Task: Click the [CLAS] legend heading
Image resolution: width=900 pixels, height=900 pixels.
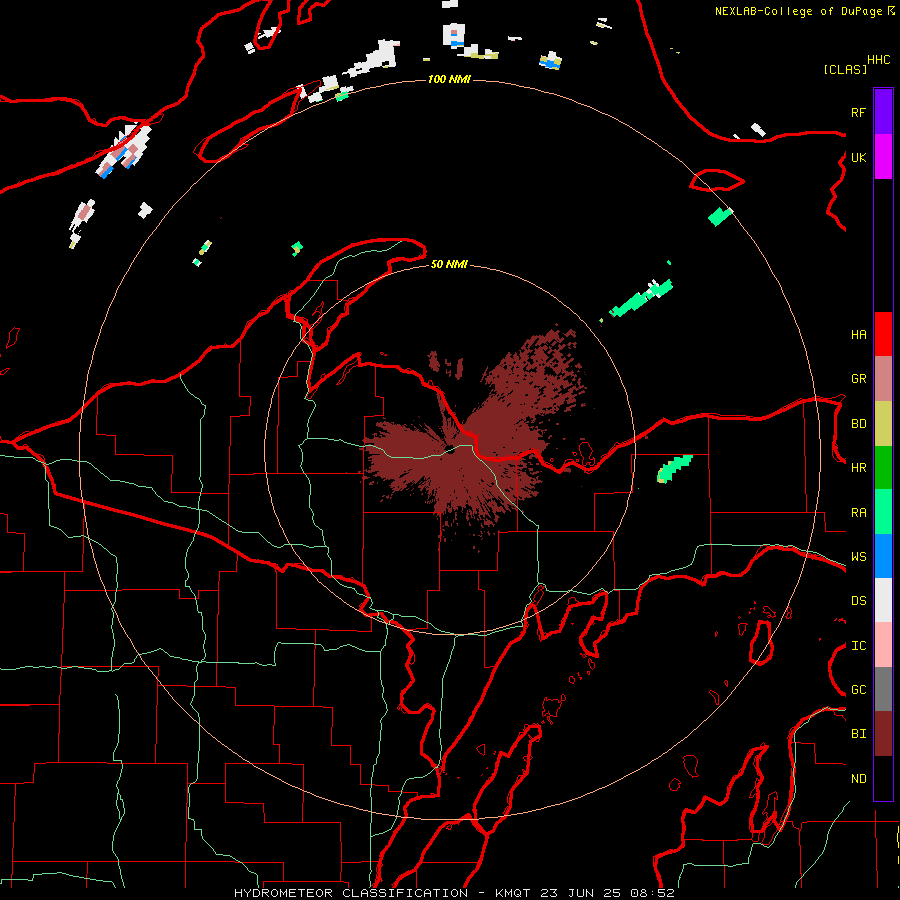Action: pyautogui.click(x=844, y=69)
